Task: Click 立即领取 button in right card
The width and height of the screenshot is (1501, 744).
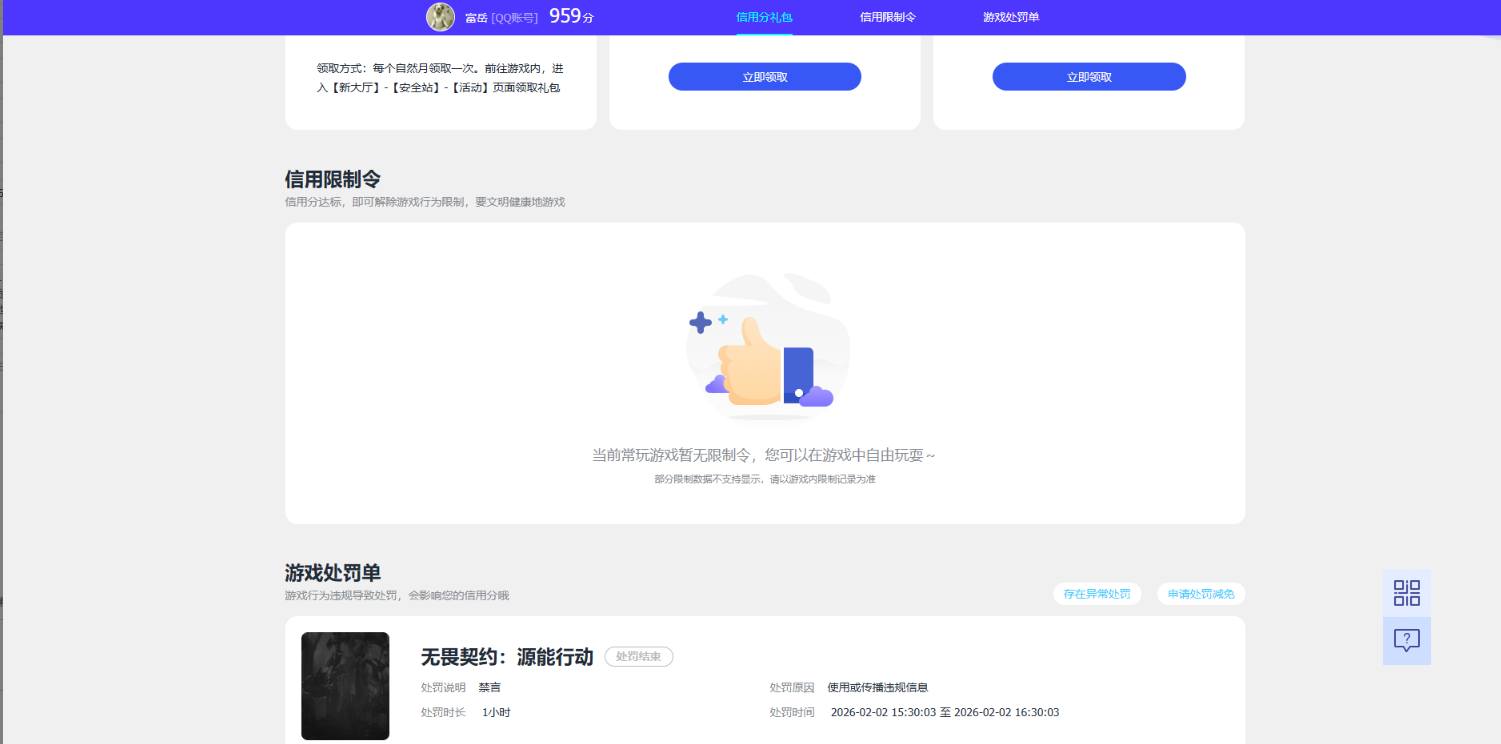Action: click(1089, 77)
